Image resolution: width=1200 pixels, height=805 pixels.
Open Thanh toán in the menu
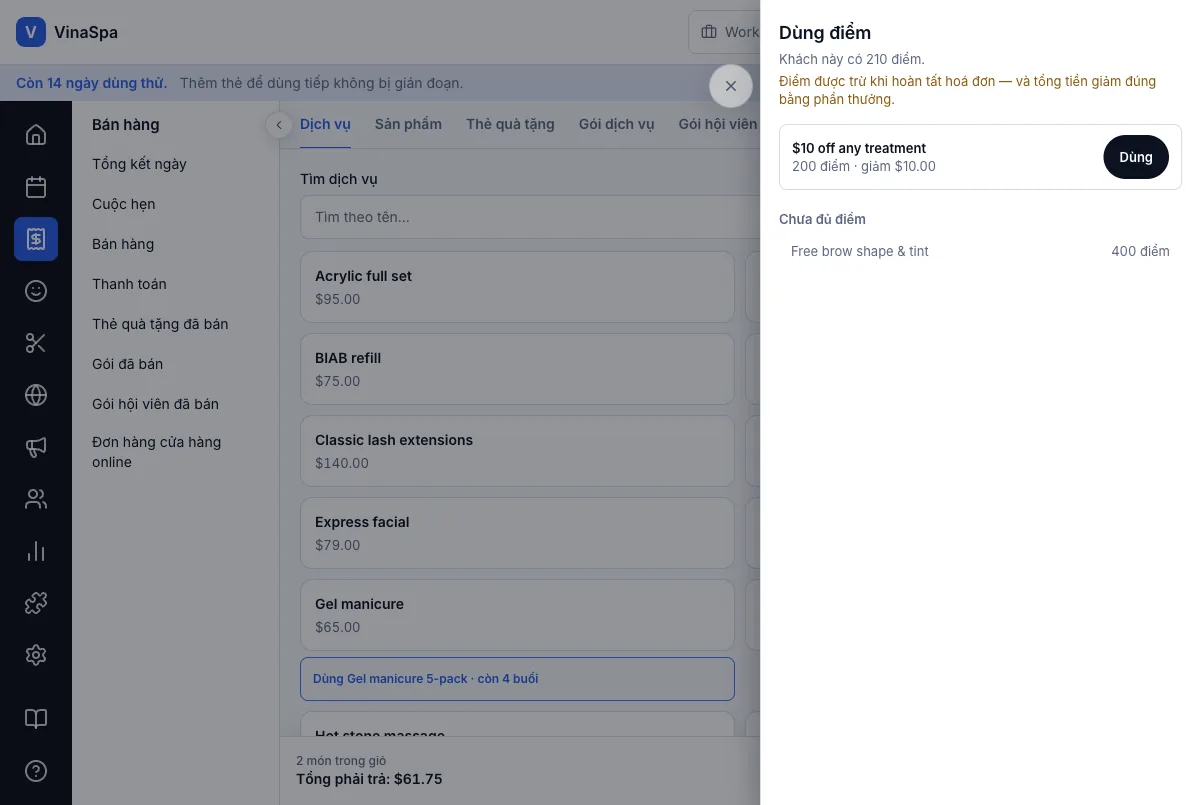(129, 284)
